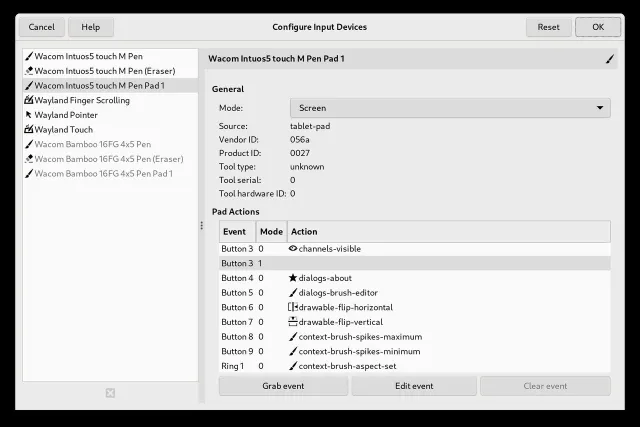640x427 pixels.
Task: Click the eraser icon of Wacom Bamboo Pen (Eraser)
Action: [29, 159]
